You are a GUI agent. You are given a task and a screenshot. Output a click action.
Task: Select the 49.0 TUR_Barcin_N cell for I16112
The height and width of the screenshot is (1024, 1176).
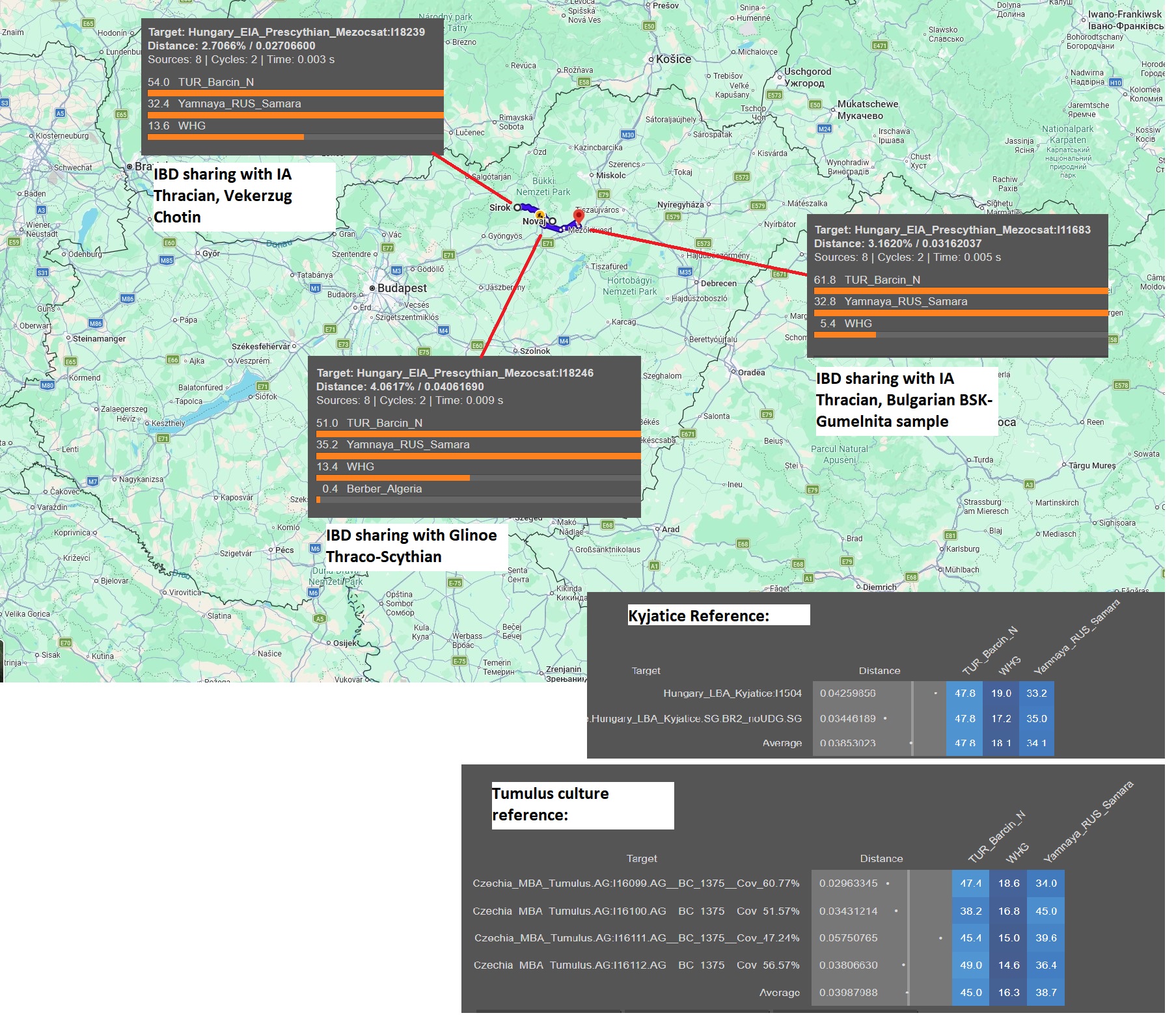tap(971, 965)
